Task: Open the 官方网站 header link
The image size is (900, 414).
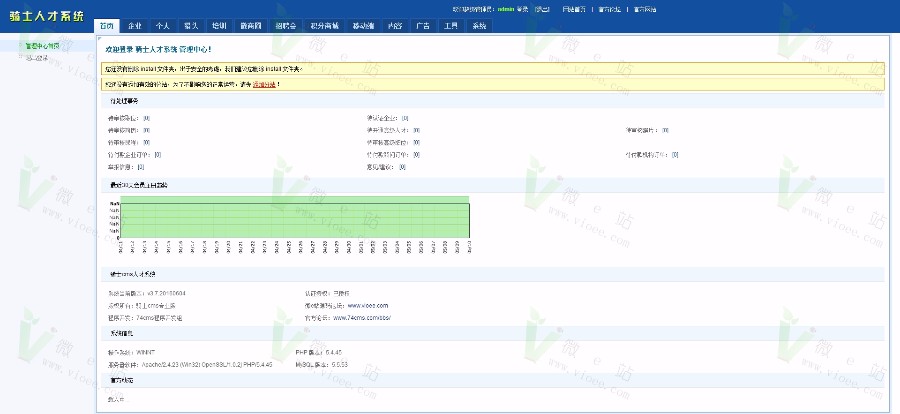Action: coord(645,9)
